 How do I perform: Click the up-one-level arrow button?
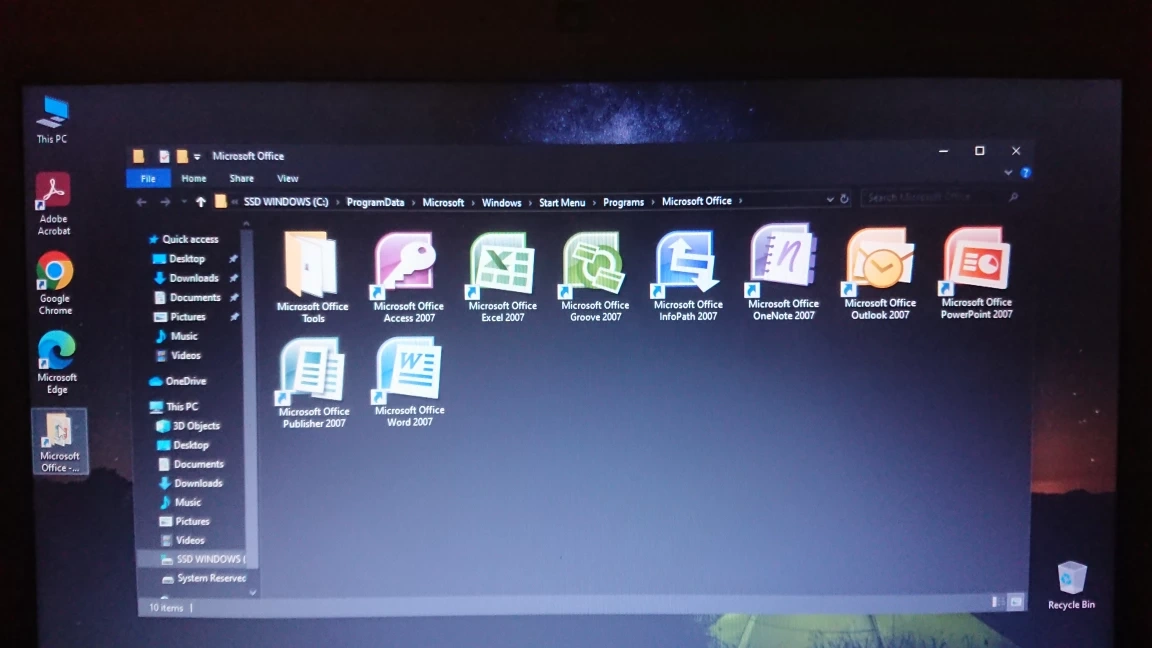pyautogui.click(x=201, y=202)
